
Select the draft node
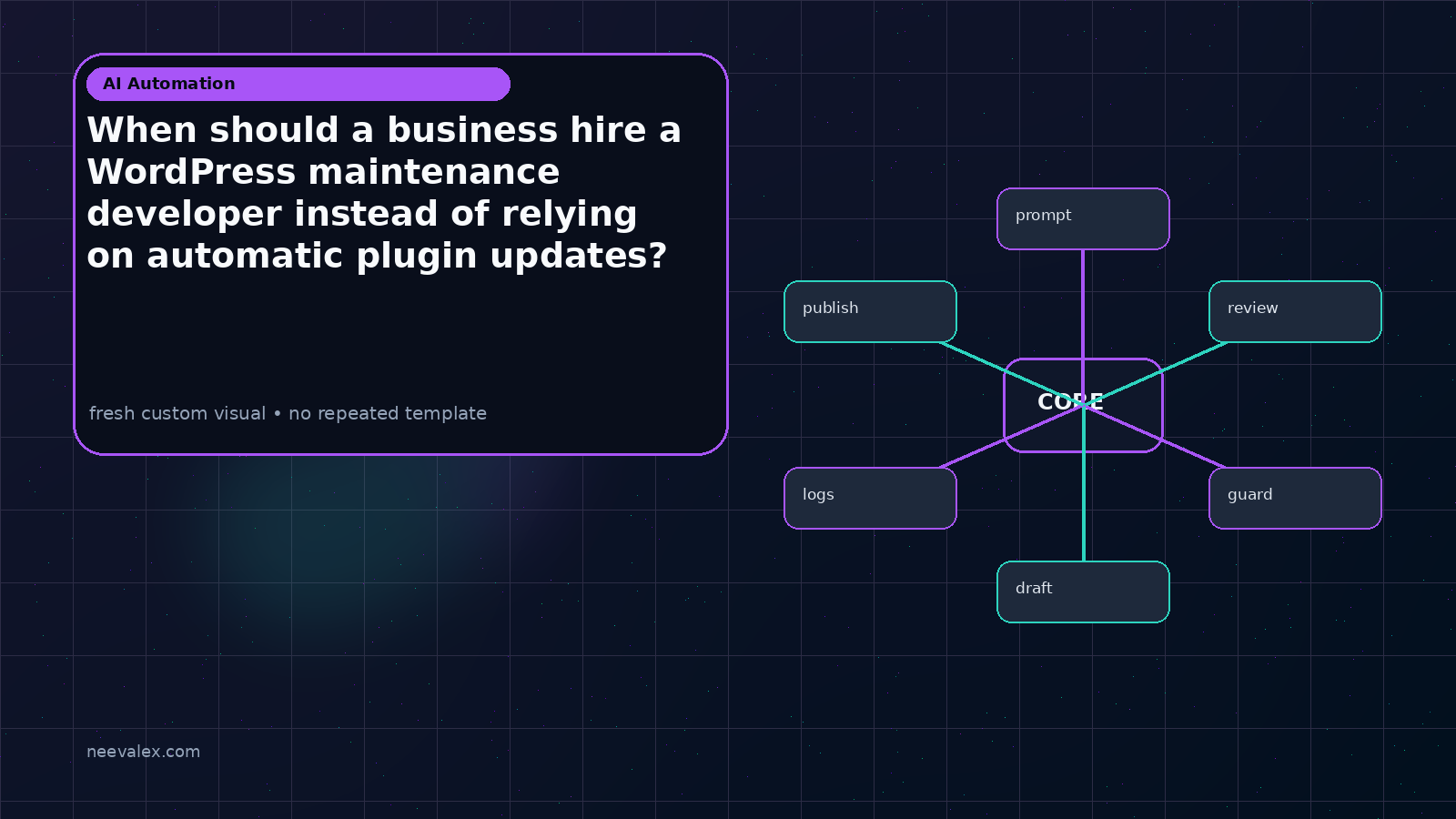(x=1083, y=591)
